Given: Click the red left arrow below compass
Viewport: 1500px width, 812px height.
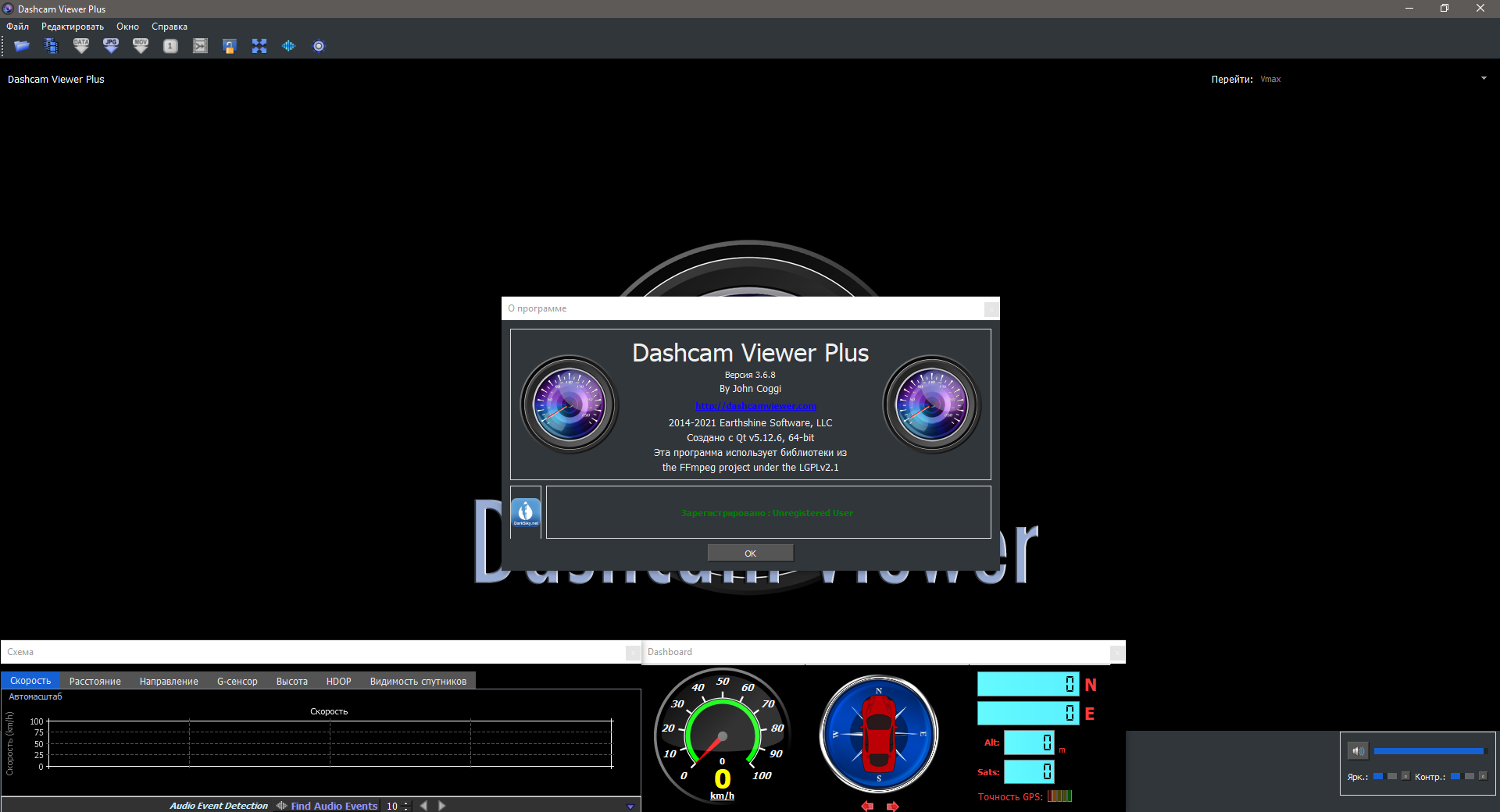Looking at the screenshot, I should tap(867, 806).
